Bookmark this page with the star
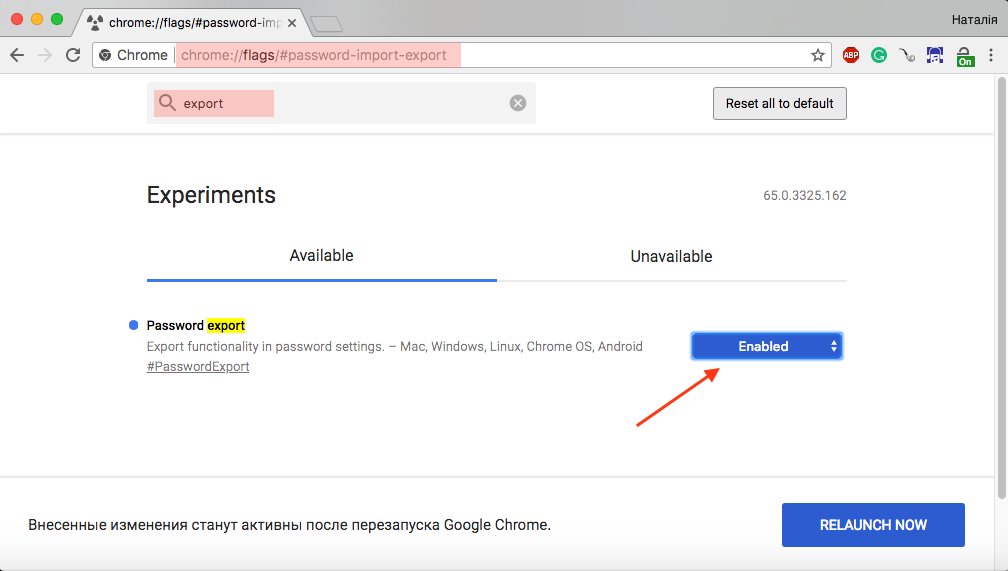Screen dimensions: 1008x571 click(x=817, y=55)
